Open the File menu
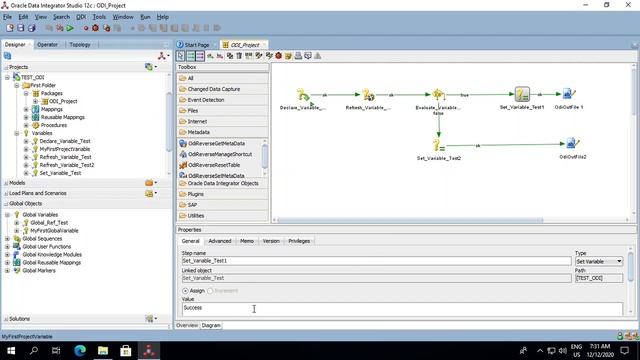 tap(7, 17)
